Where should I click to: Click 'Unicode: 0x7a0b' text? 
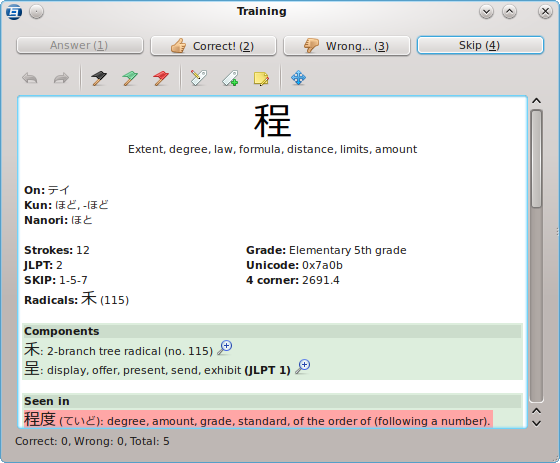point(294,265)
